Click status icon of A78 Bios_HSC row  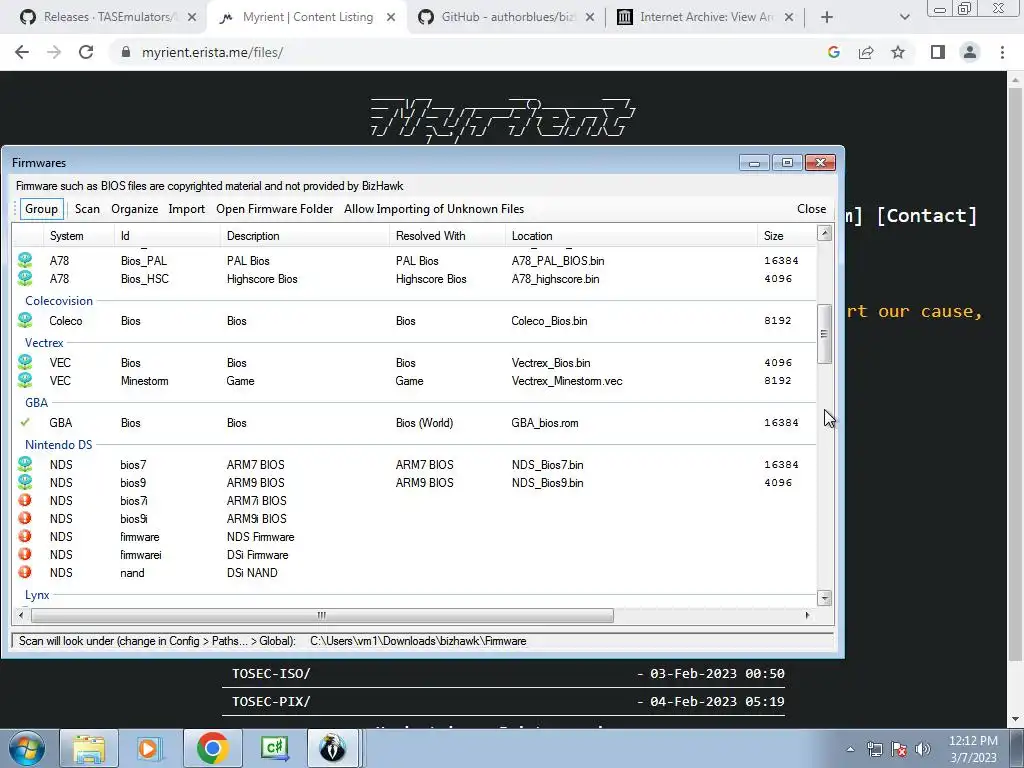point(25,278)
